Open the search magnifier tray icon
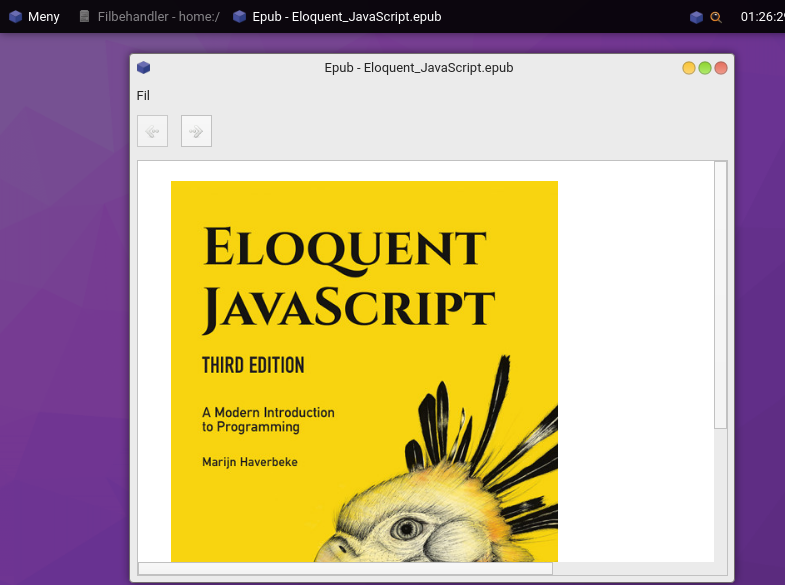 coord(716,17)
